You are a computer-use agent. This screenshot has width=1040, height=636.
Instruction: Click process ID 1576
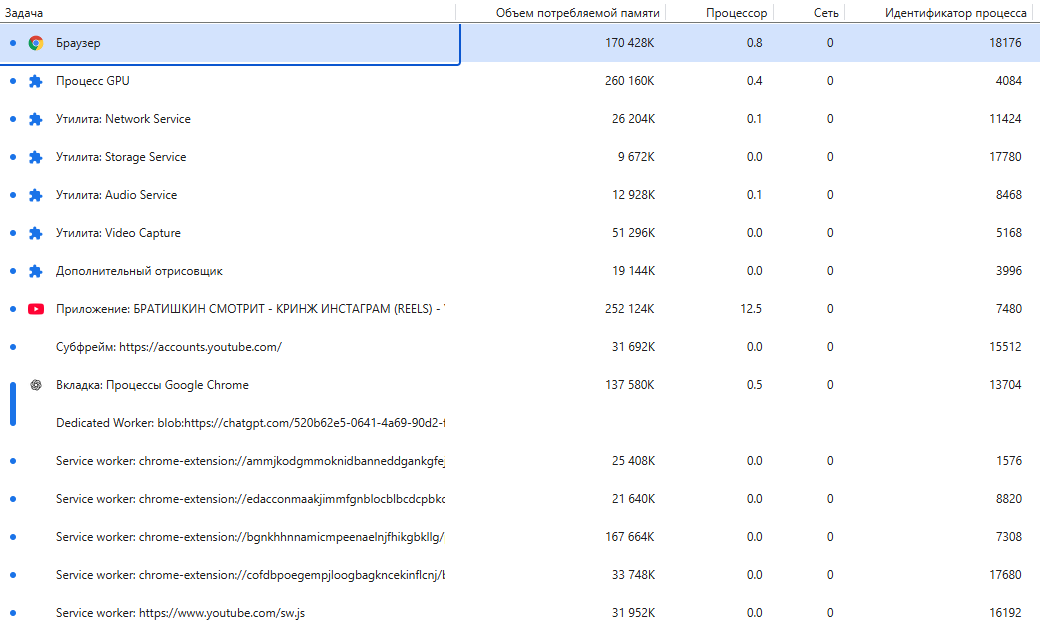click(x=1009, y=461)
